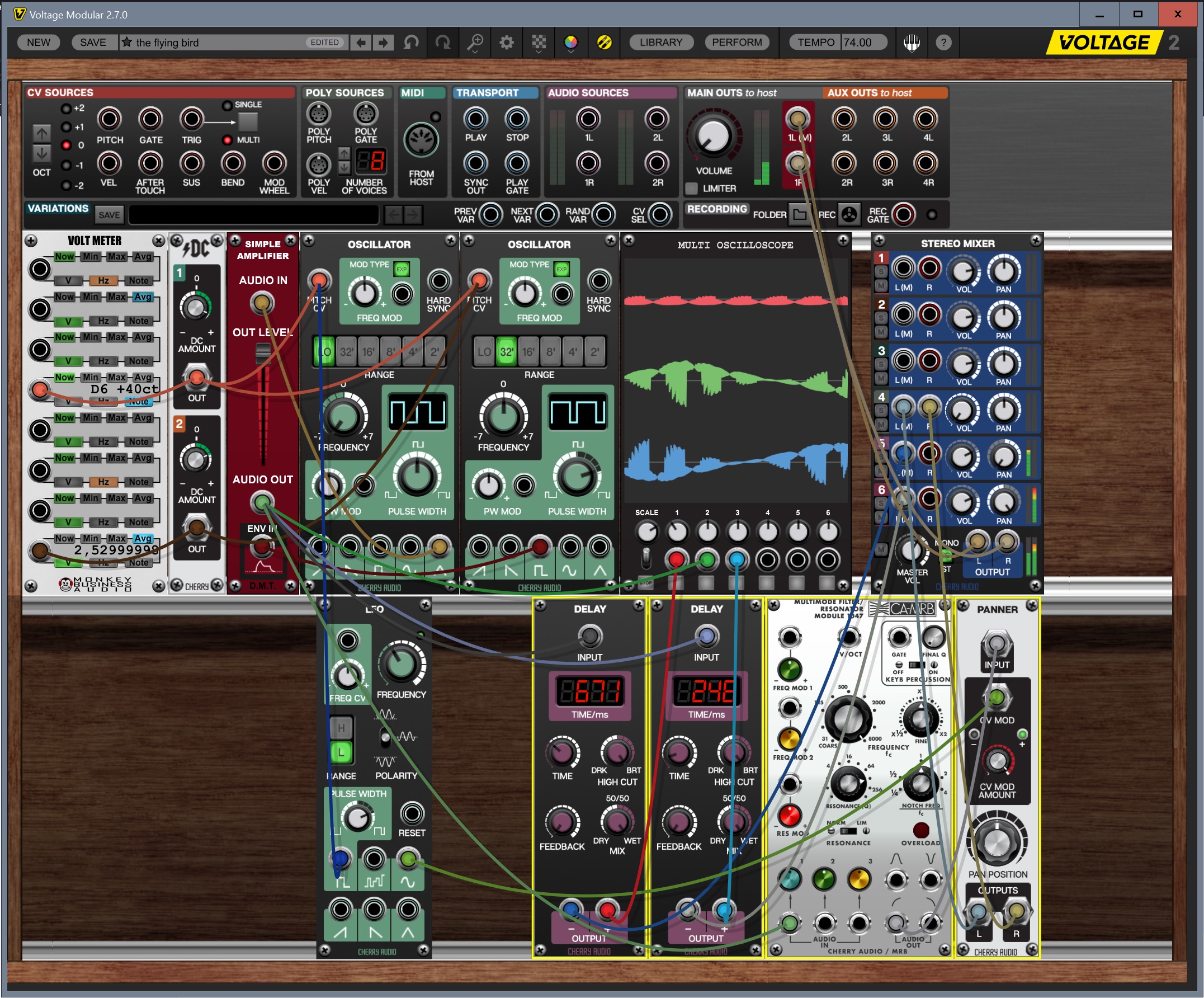This screenshot has height=998, width=1204.
Task: Click the right Oscillator HARD SYNC jack
Action: click(599, 281)
